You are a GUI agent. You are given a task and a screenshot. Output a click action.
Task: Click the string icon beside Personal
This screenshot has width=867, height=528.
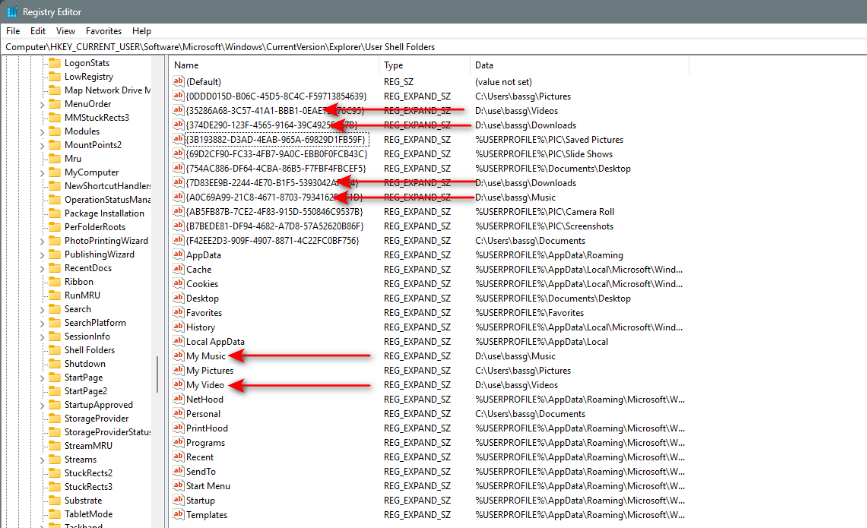click(178, 413)
